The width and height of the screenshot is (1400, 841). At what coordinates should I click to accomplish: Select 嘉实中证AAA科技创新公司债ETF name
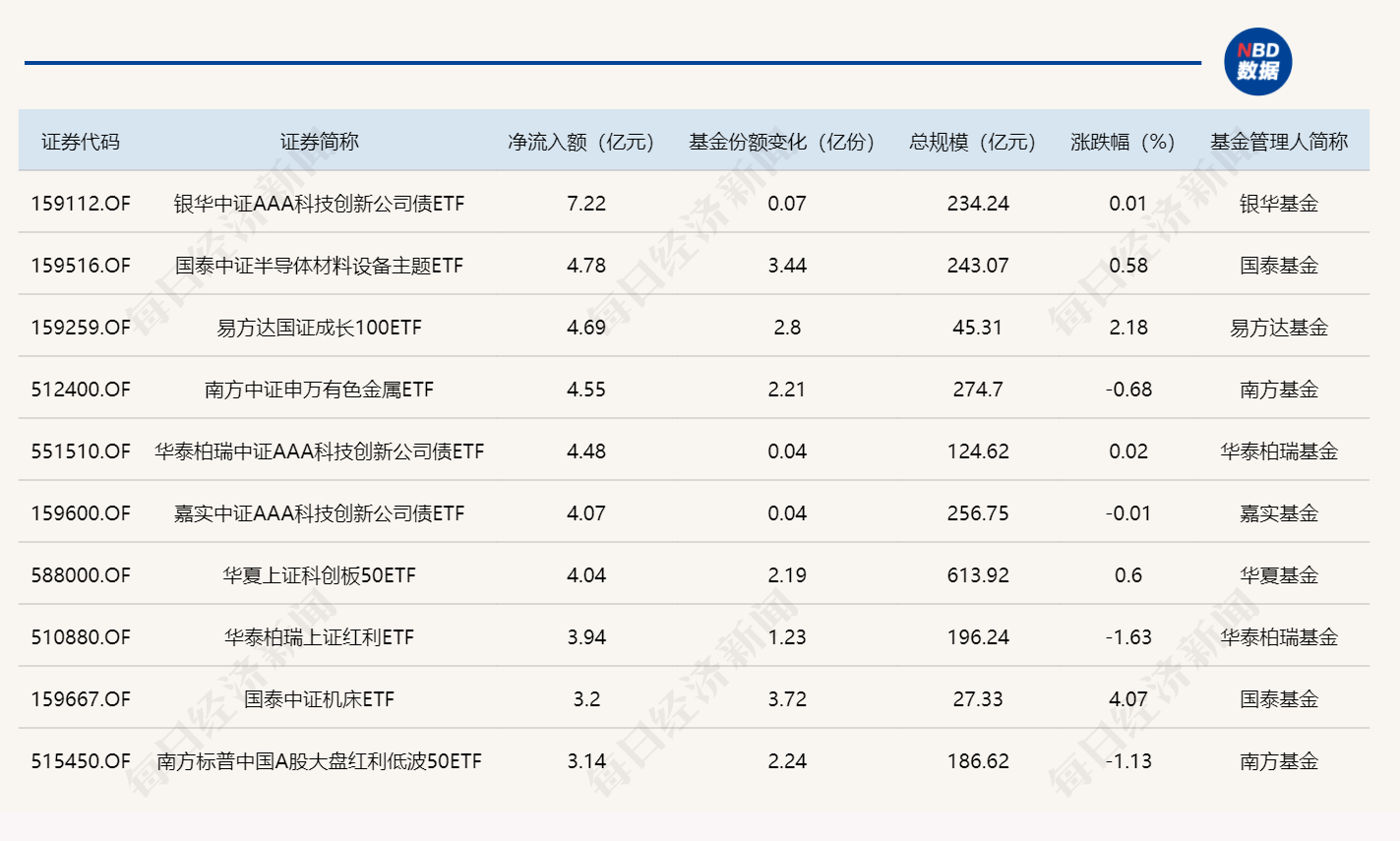(320, 513)
